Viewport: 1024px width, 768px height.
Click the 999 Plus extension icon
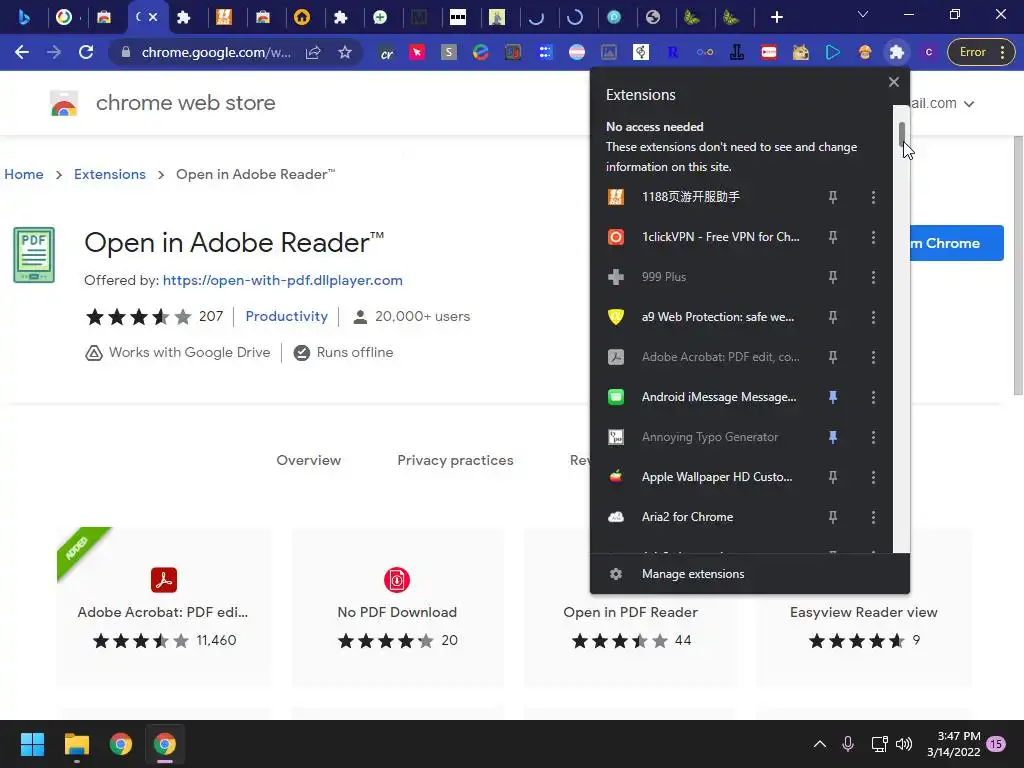point(616,277)
